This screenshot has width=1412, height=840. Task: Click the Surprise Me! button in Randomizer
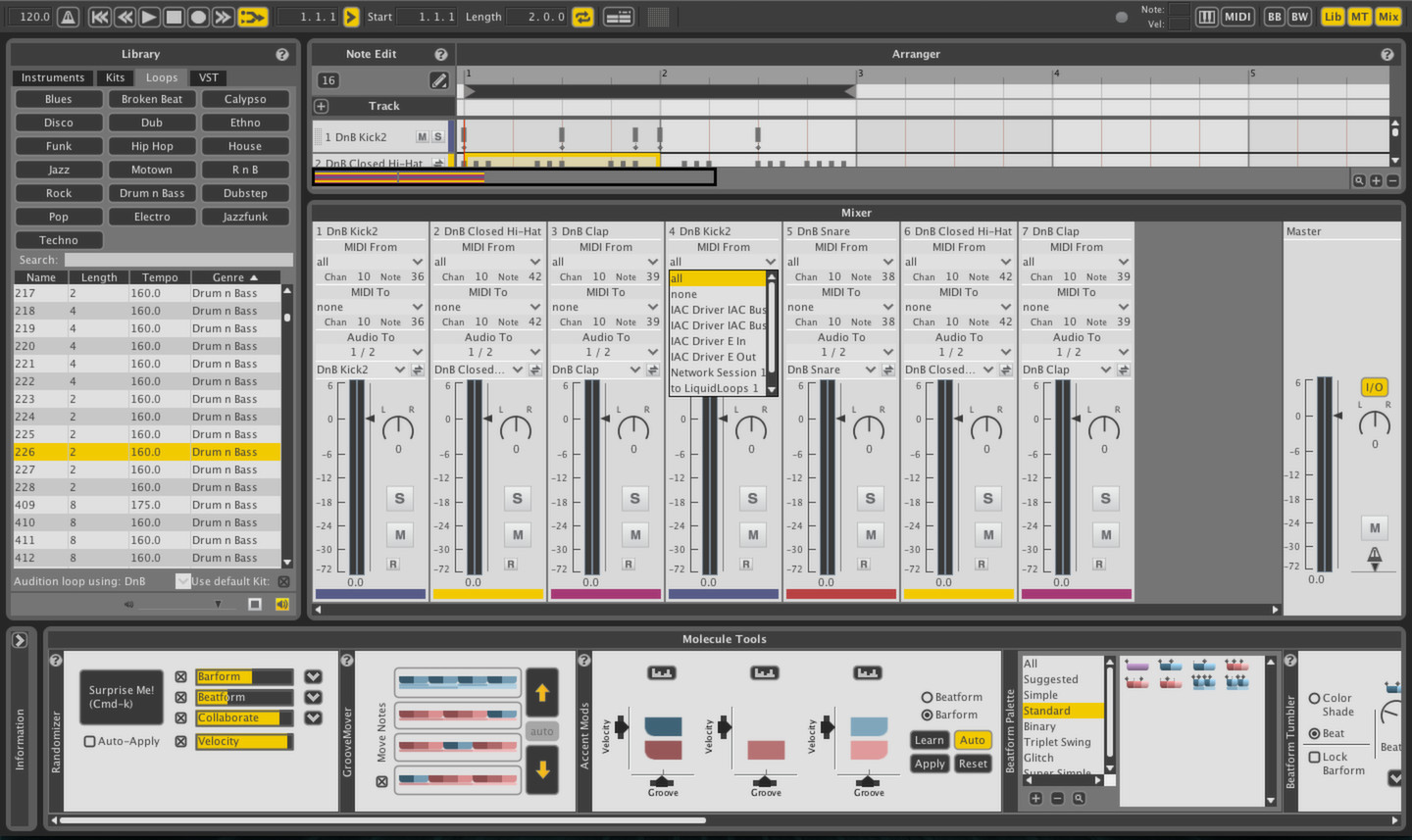tap(120, 698)
